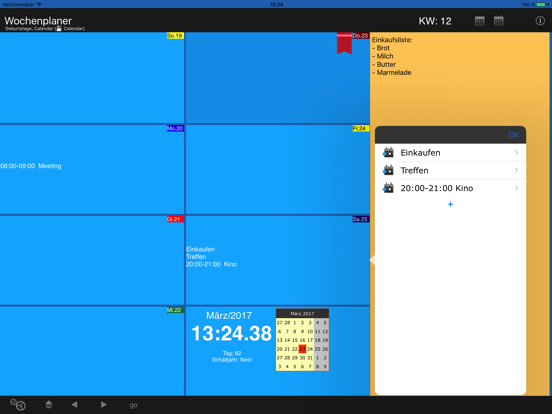The height and width of the screenshot is (414, 552).
Task: Expand chevron on Treffen row
Action: [516, 170]
